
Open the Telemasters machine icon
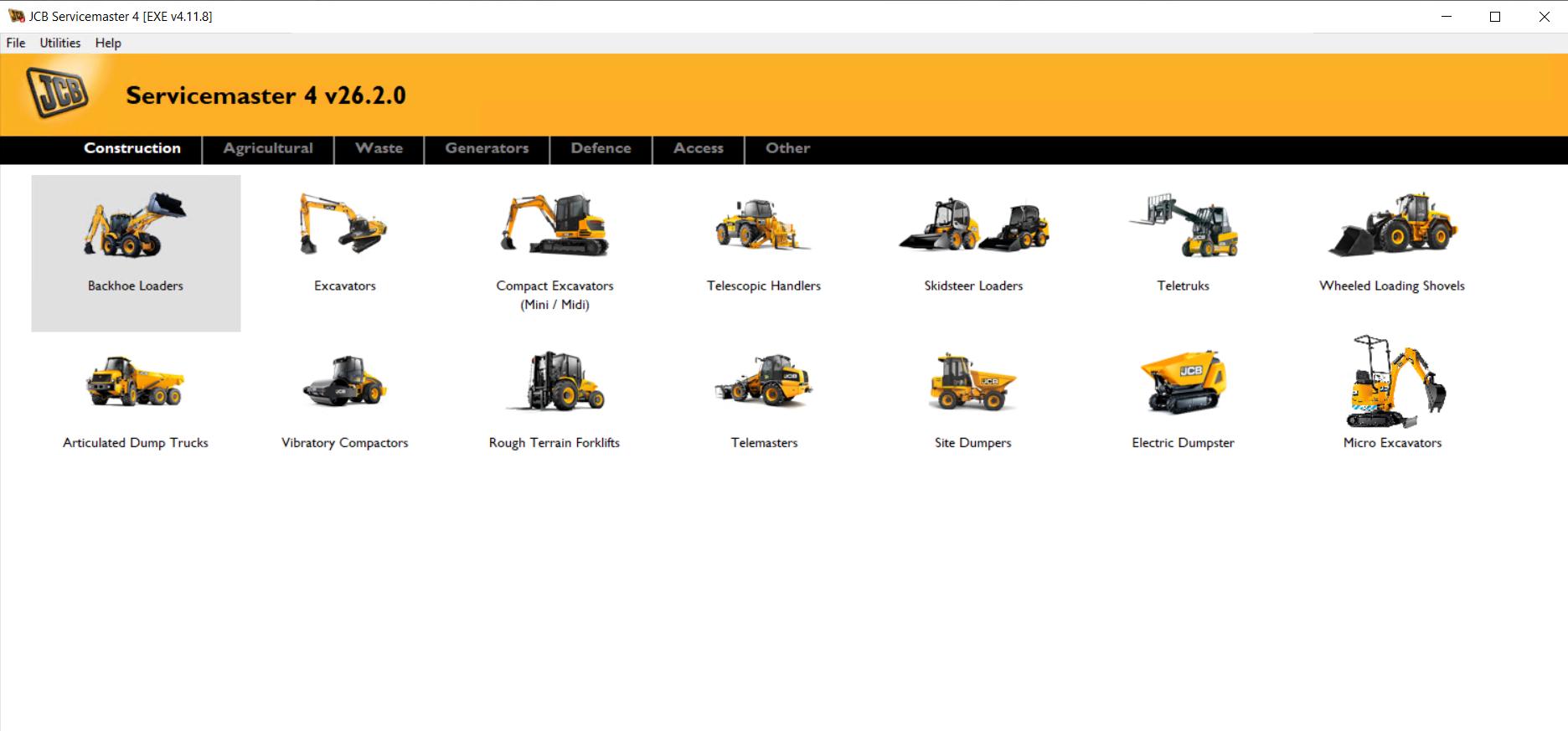pyautogui.click(x=763, y=382)
